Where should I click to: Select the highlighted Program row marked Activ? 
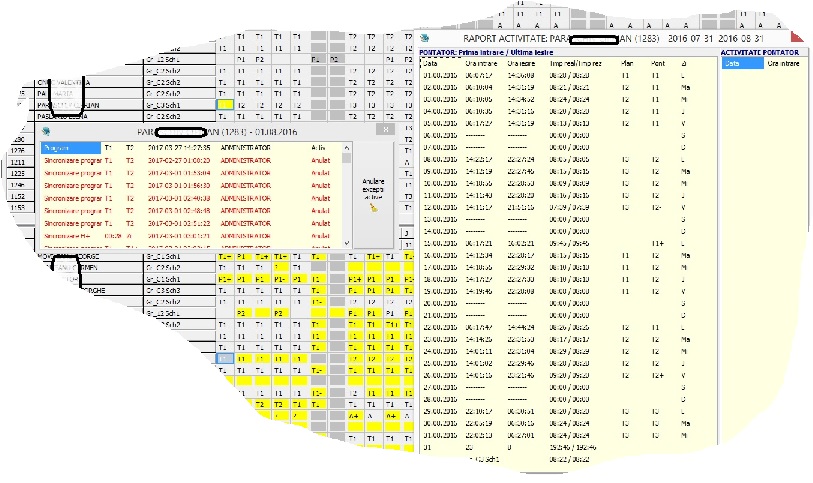point(191,148)
